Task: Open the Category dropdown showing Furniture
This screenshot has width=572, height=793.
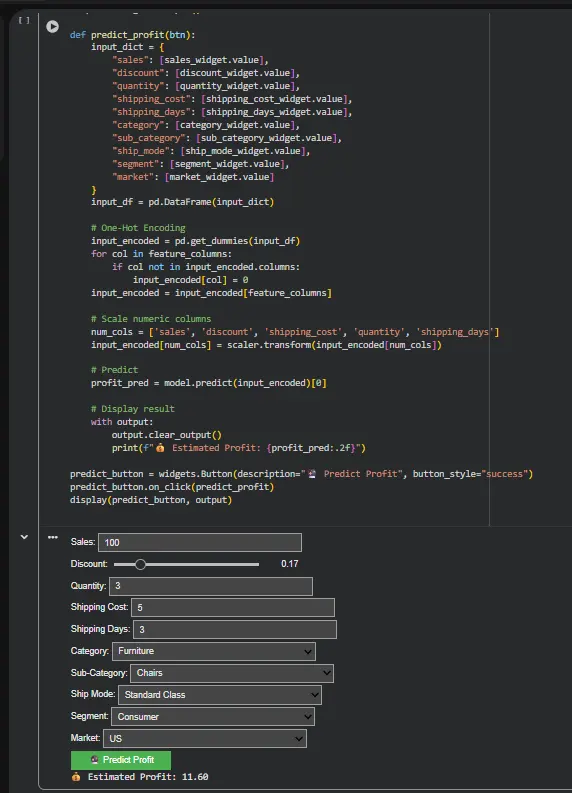Action: click(213, 651)
